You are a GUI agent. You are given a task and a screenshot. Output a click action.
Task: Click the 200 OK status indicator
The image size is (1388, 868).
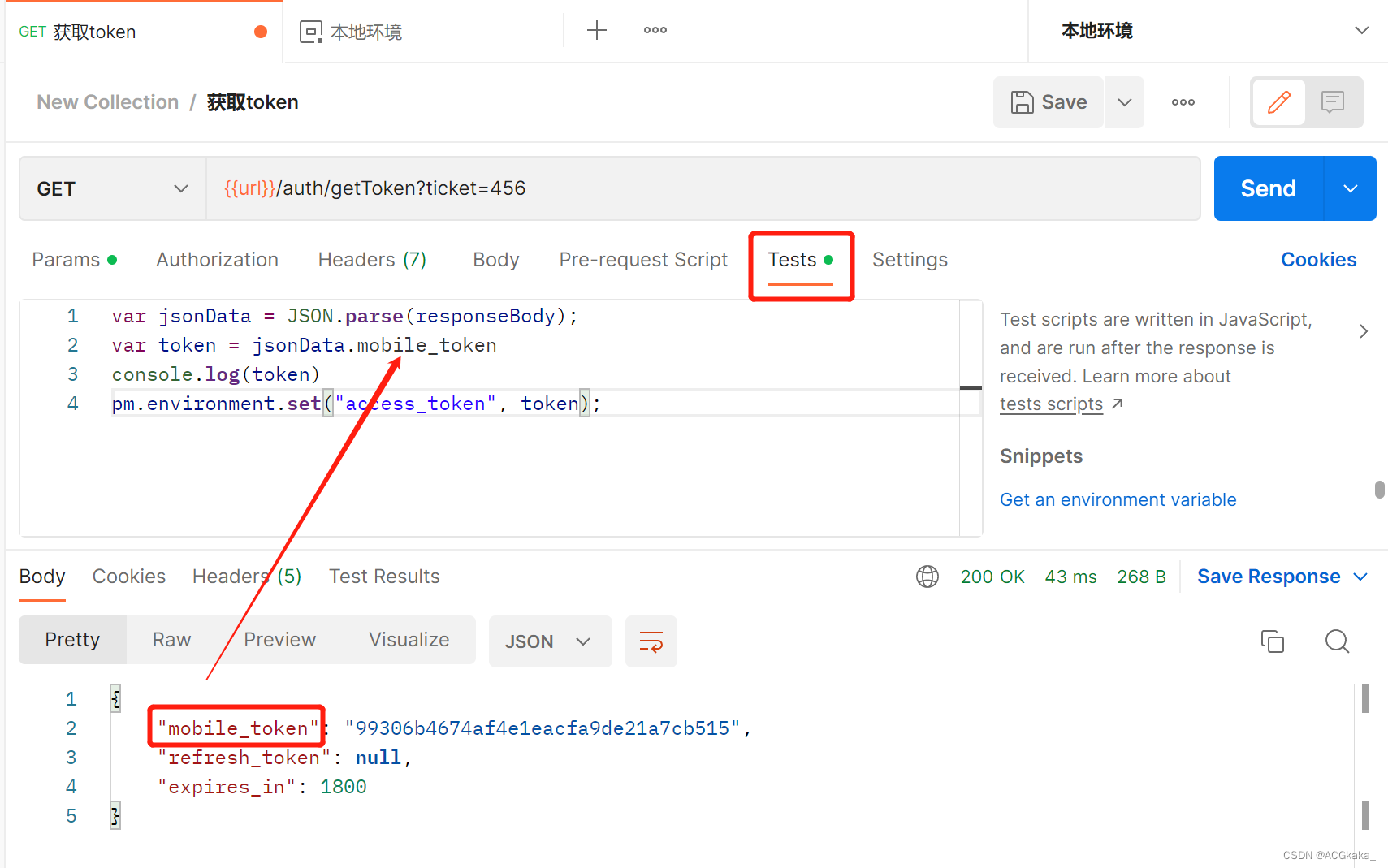click(992, 577)
